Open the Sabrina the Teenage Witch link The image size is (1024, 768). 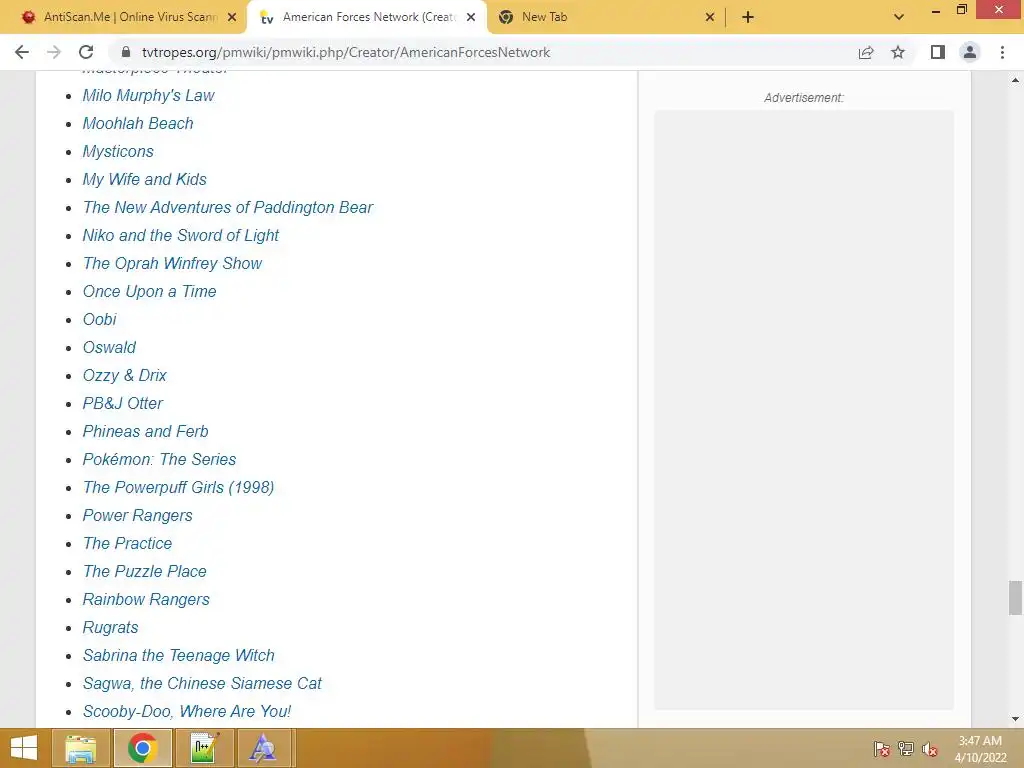point(179,656)
